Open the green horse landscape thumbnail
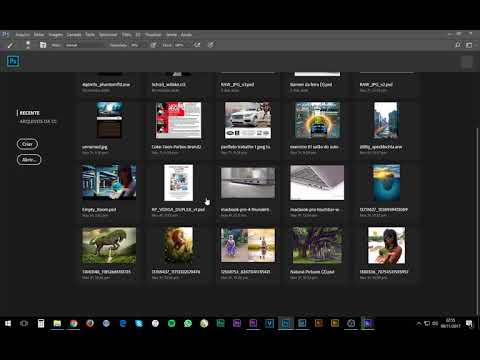 109,245
